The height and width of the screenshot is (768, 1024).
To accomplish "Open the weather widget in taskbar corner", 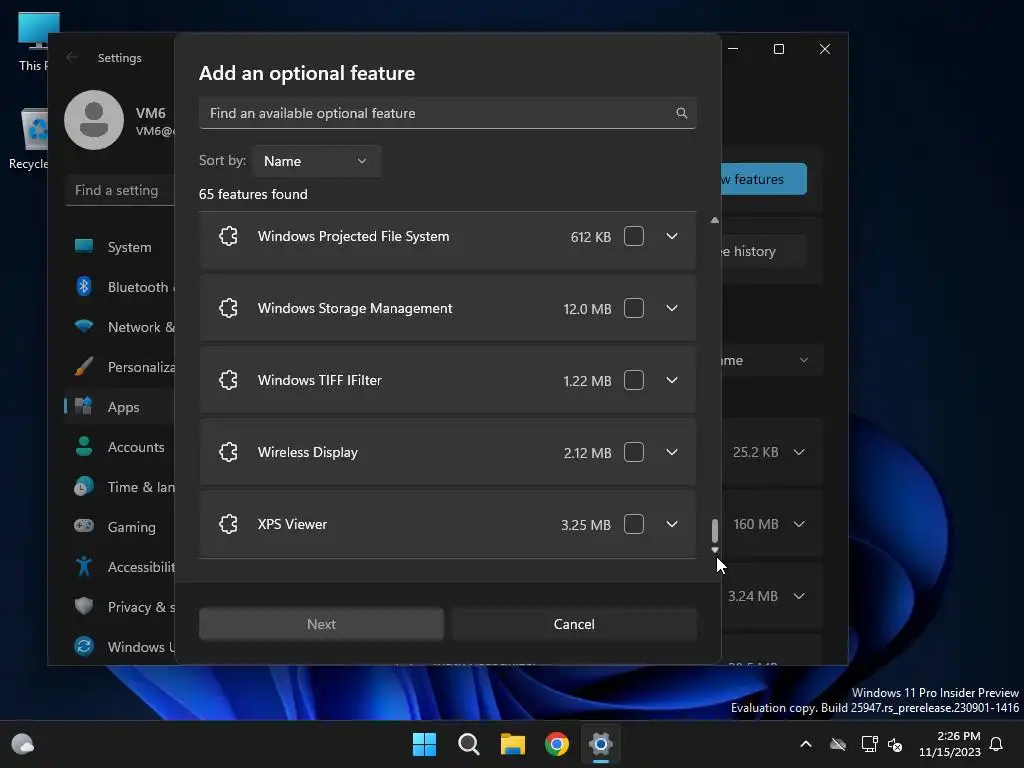I will click(23, 744).
